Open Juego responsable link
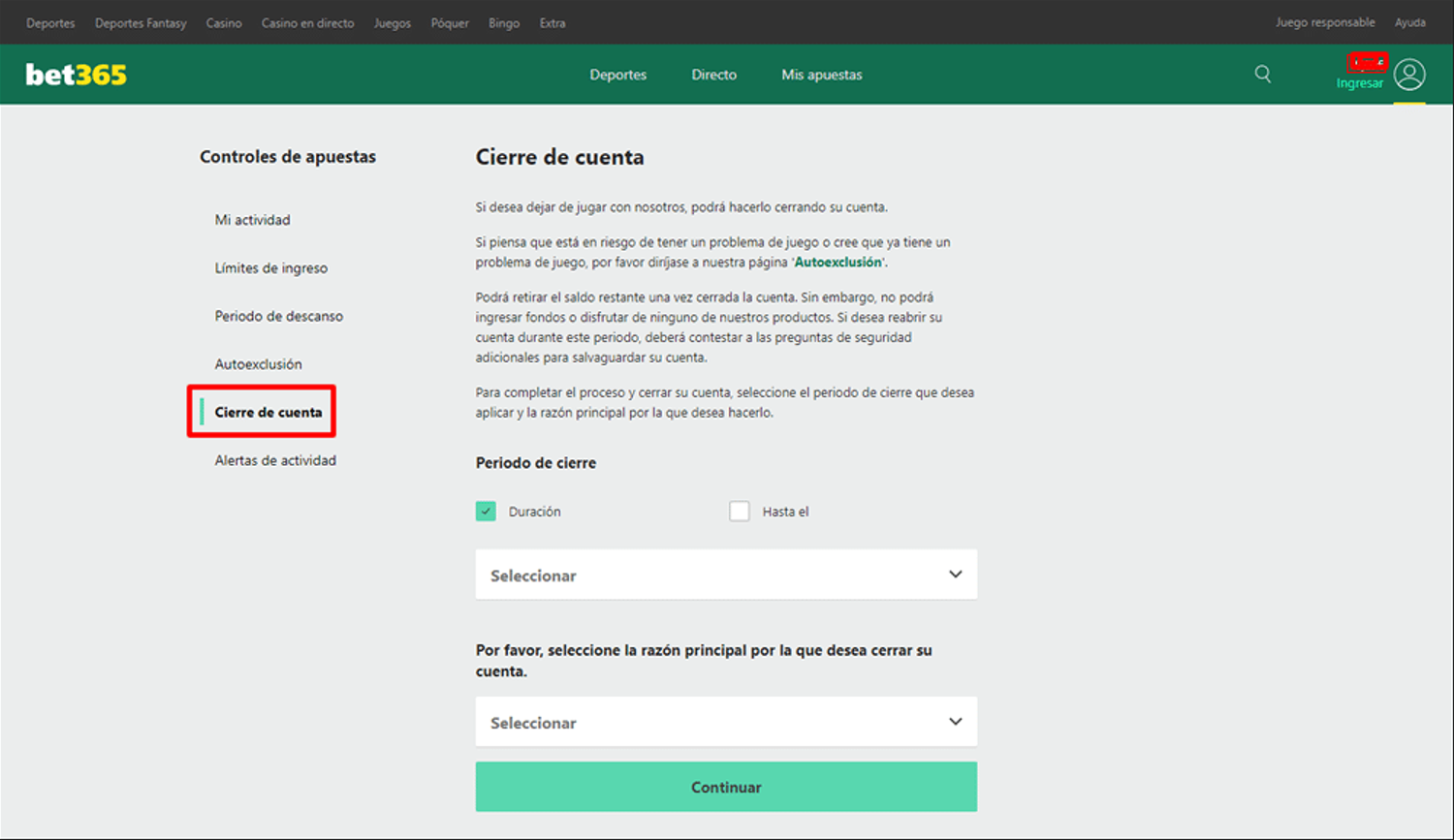Screen dimensions: 1454x840 (1325, 22)
